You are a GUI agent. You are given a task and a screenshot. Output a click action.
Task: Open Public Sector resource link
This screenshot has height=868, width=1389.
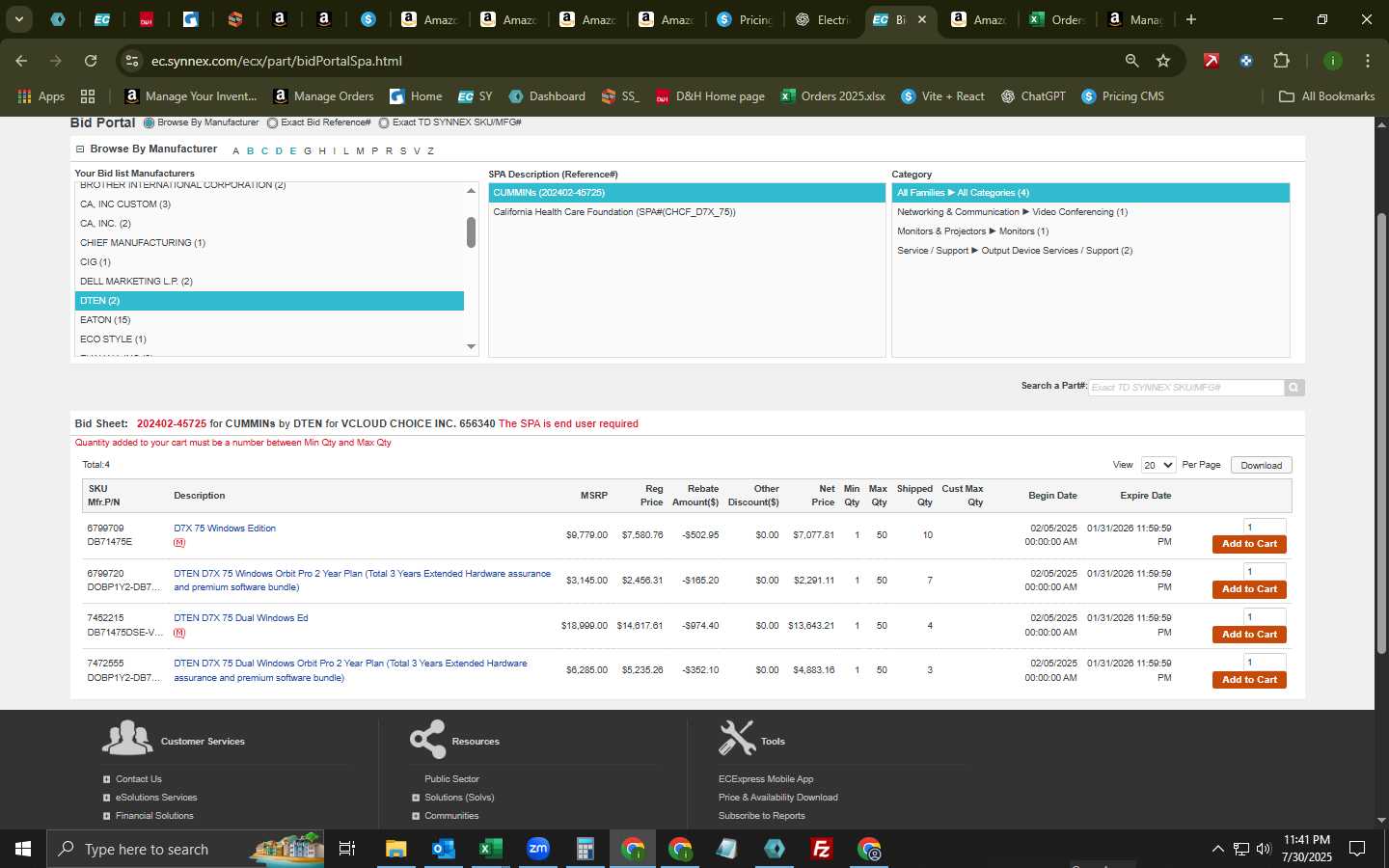(451, 779)
